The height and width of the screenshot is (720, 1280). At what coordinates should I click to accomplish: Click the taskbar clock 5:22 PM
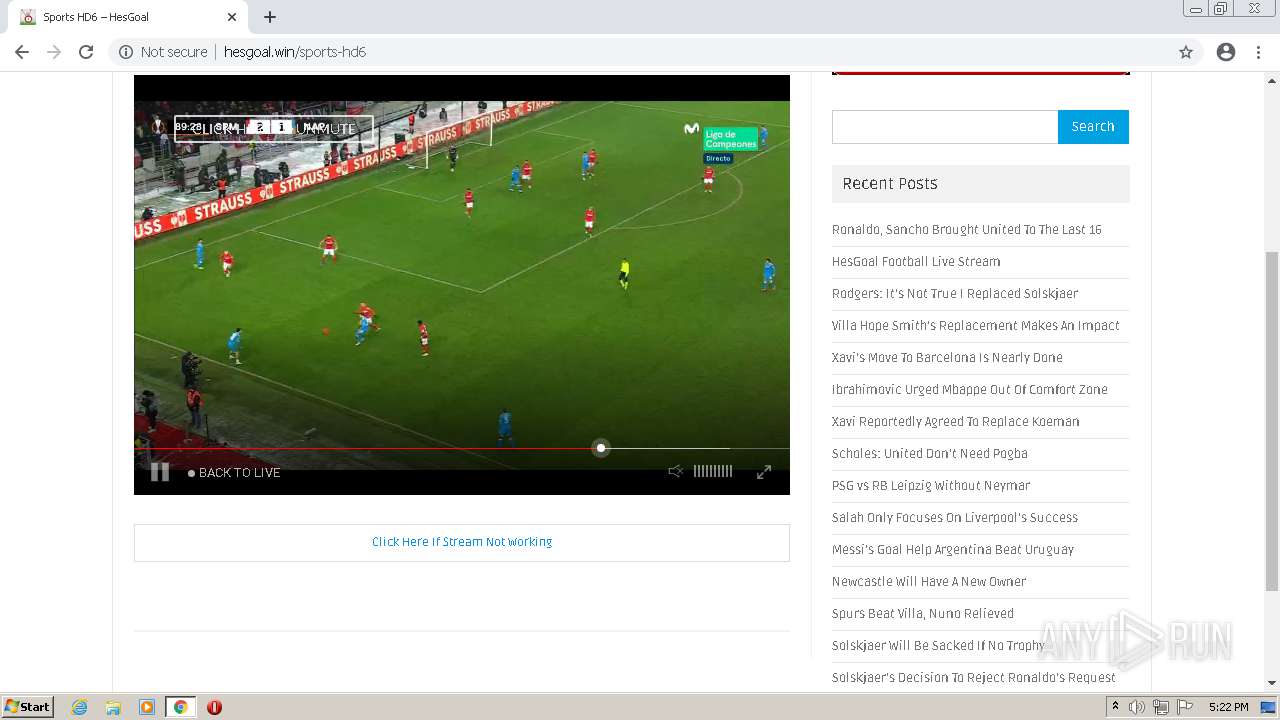(1228, 707)
